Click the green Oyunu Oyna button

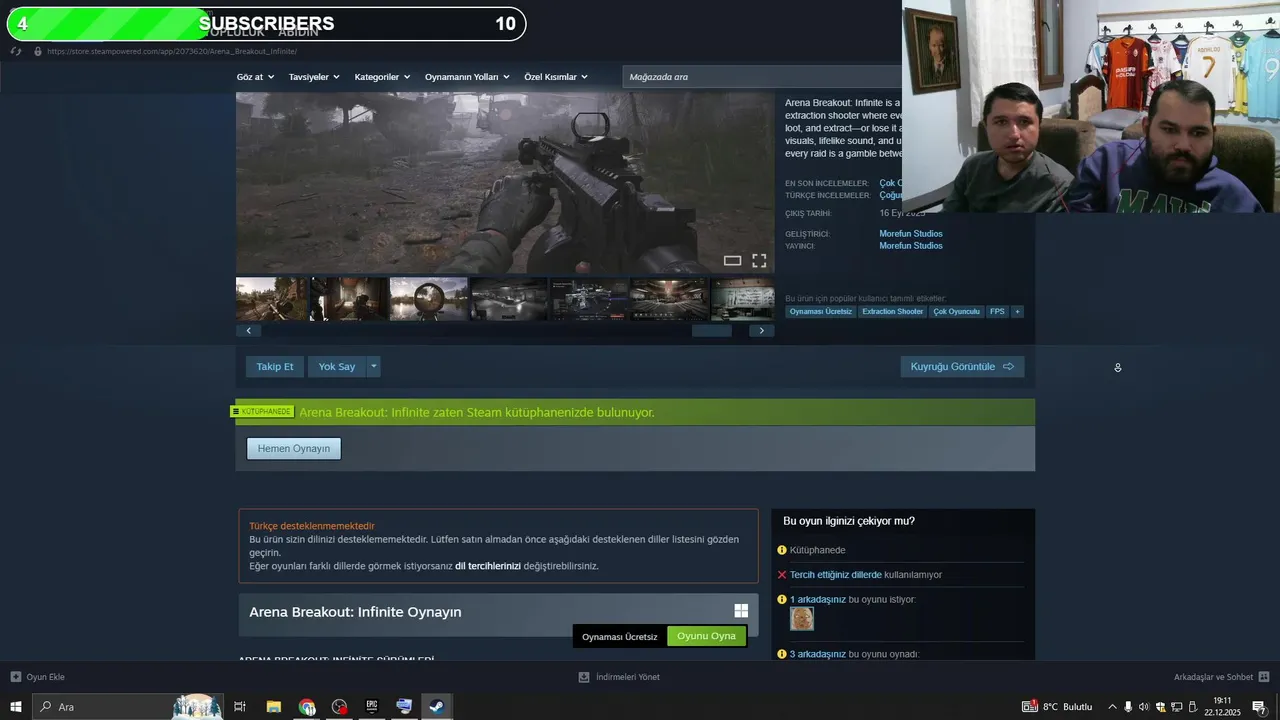(x=706, y=636)
